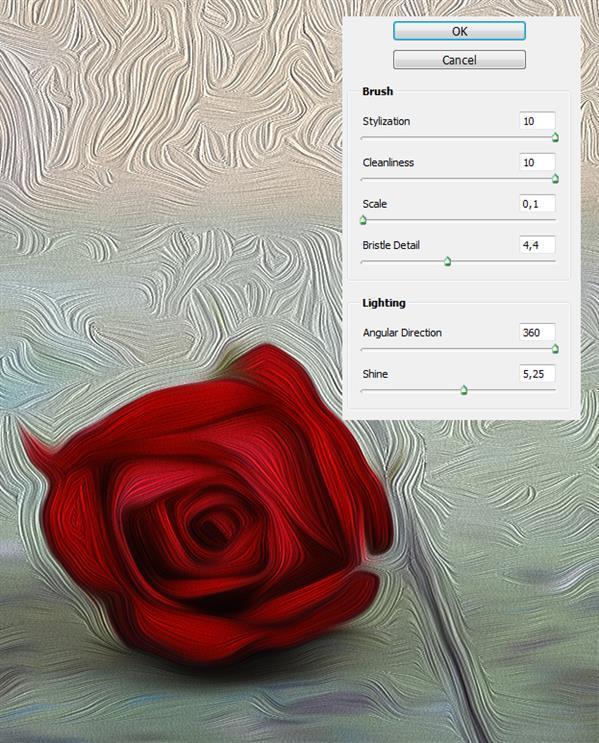Adjust the Scale slider handle

(x=363, y=220)
